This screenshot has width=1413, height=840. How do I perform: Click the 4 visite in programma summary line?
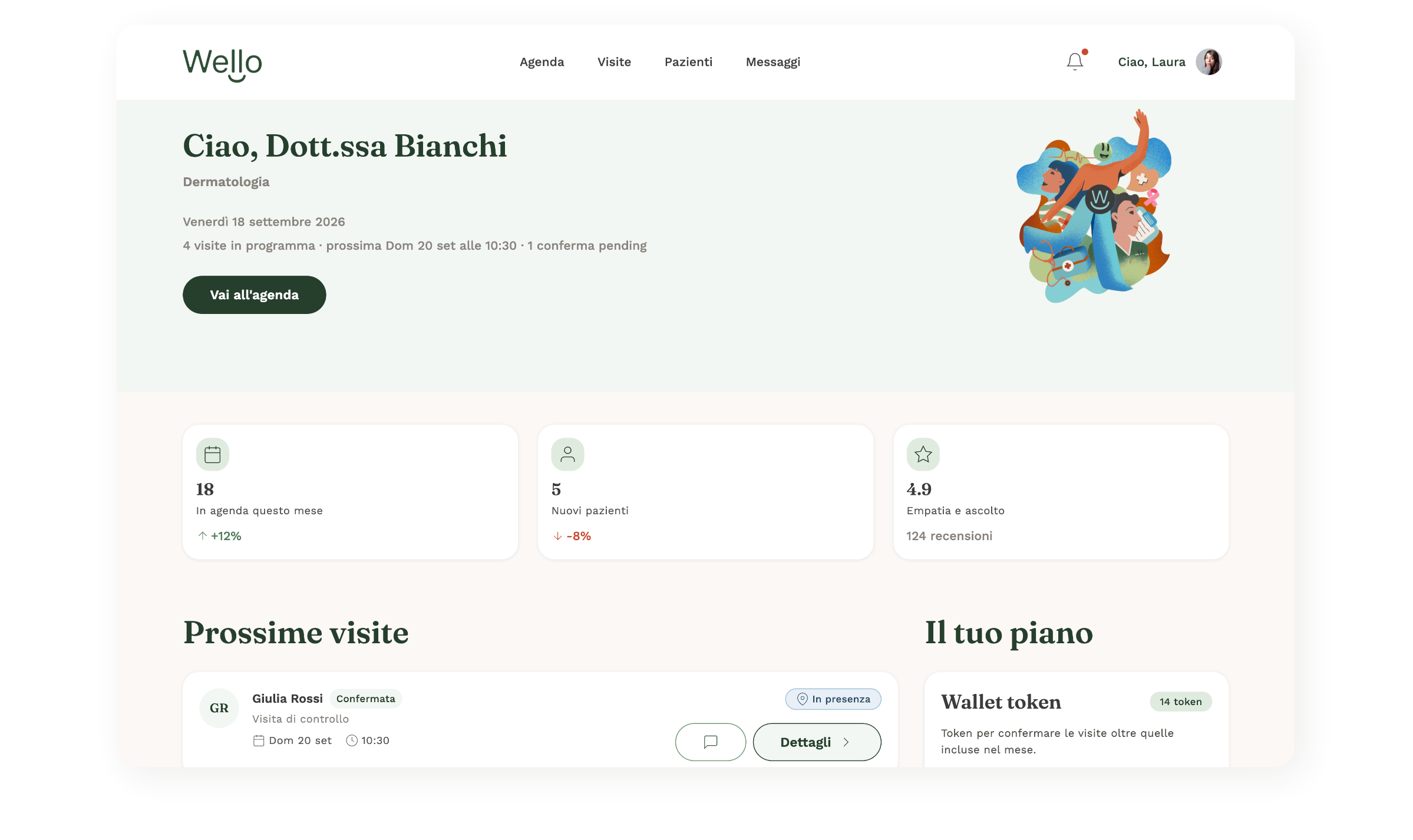point(415,246)
